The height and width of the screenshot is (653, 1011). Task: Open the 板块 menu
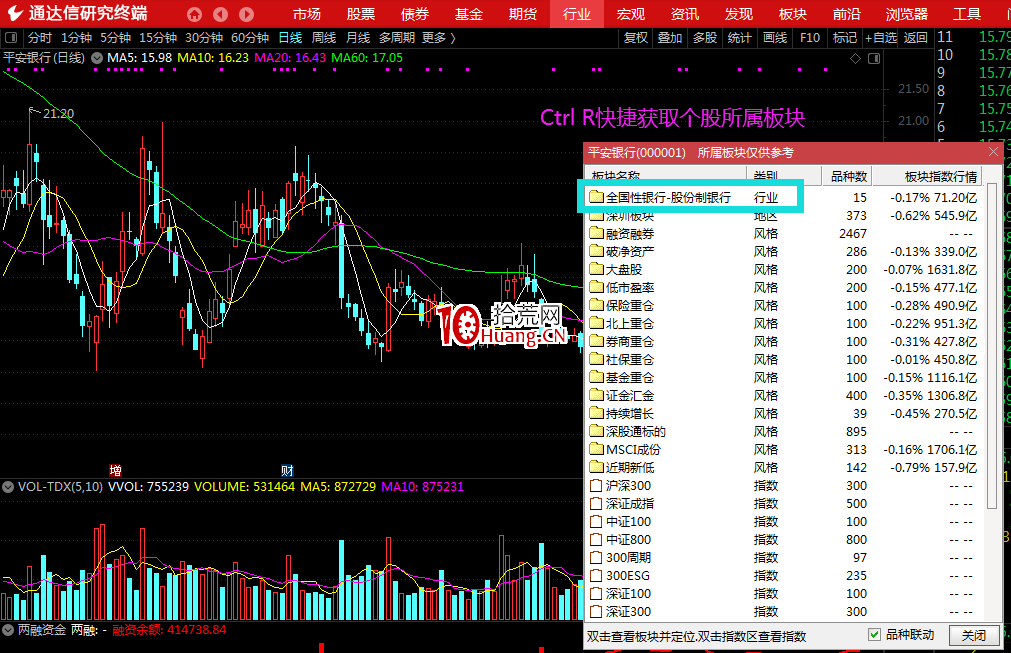(x=792, y=14)
